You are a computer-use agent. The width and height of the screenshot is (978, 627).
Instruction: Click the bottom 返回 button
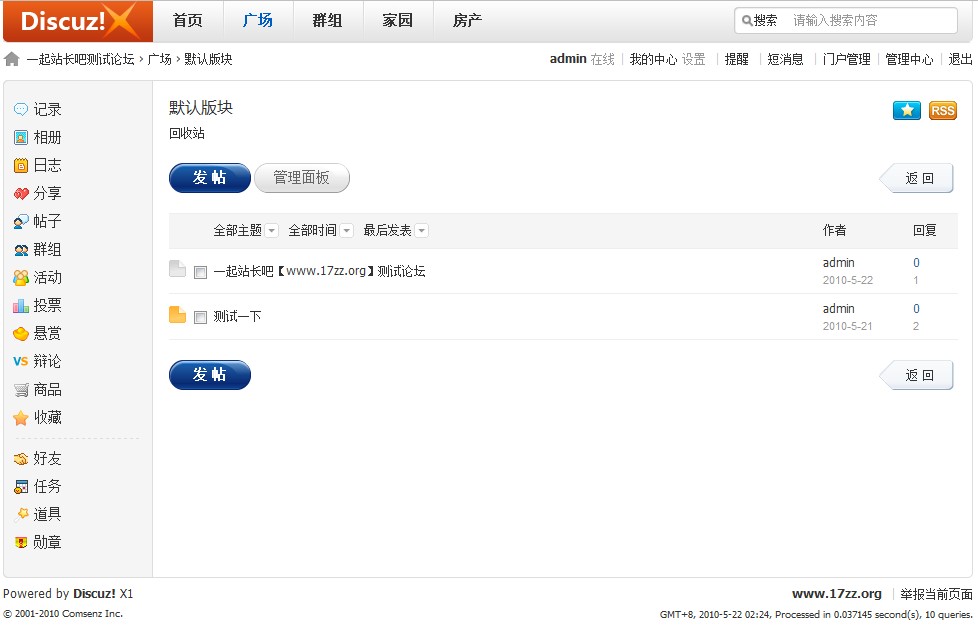click(x=916, y=376)
